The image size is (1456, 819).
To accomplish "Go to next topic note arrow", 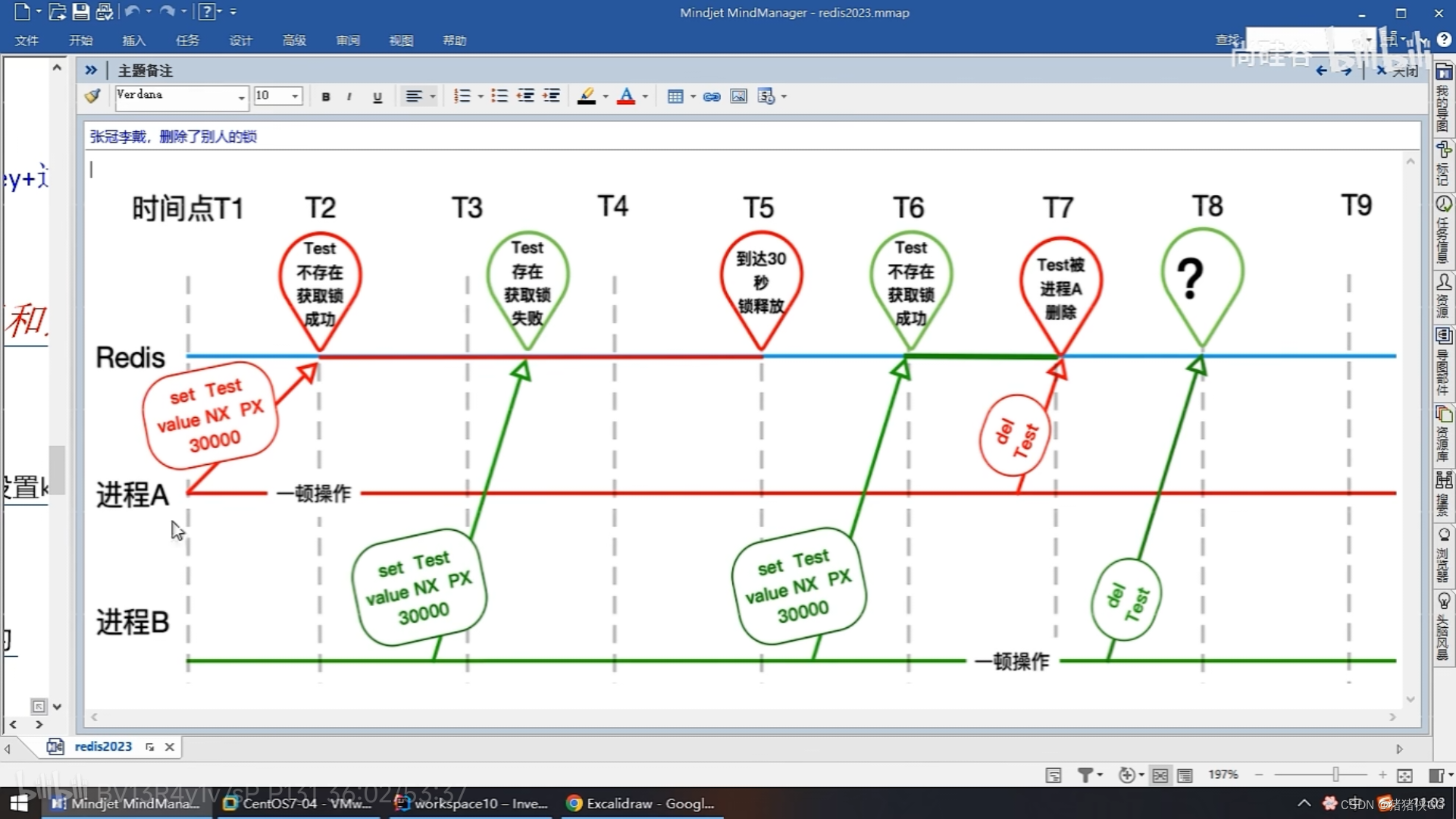I will 1346,71.
